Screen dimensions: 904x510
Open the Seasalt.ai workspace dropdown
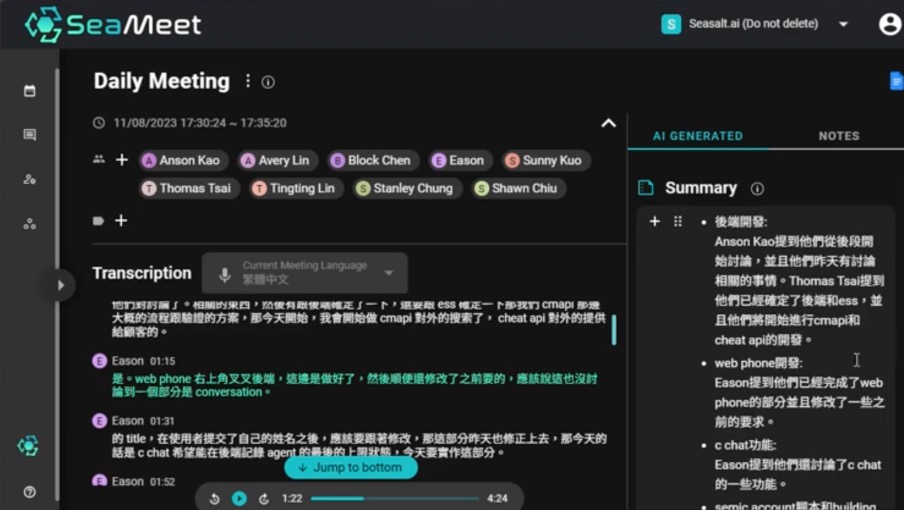click(843, 24)
